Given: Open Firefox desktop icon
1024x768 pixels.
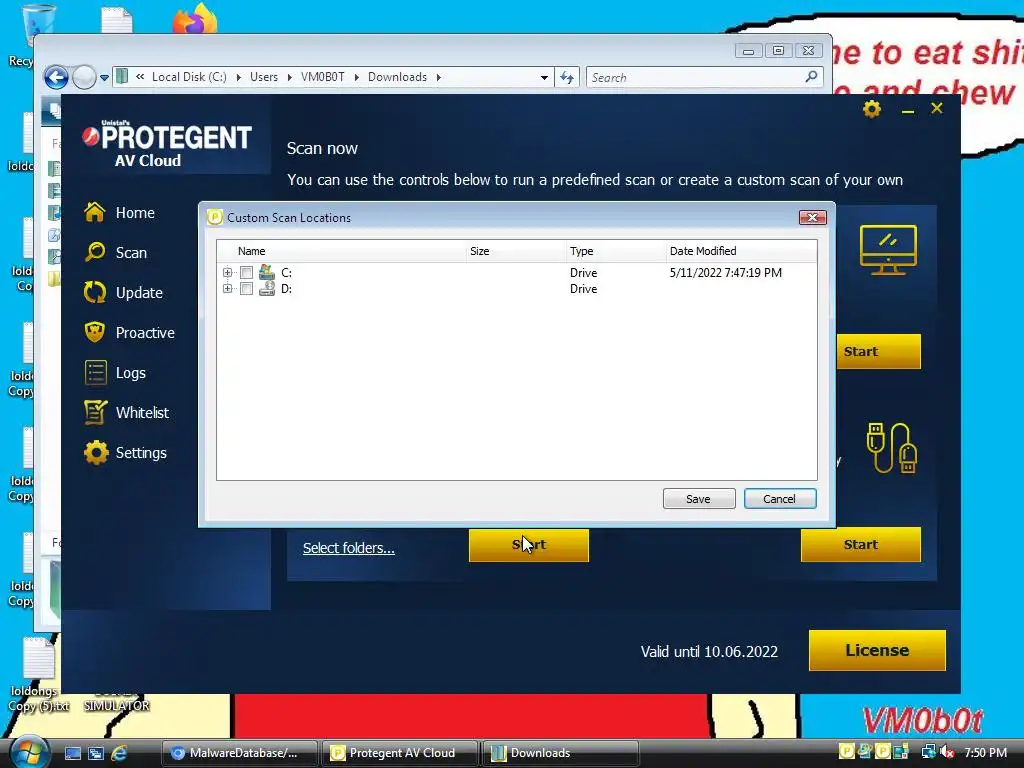Looking at the screenshot, I should point(195,18).
